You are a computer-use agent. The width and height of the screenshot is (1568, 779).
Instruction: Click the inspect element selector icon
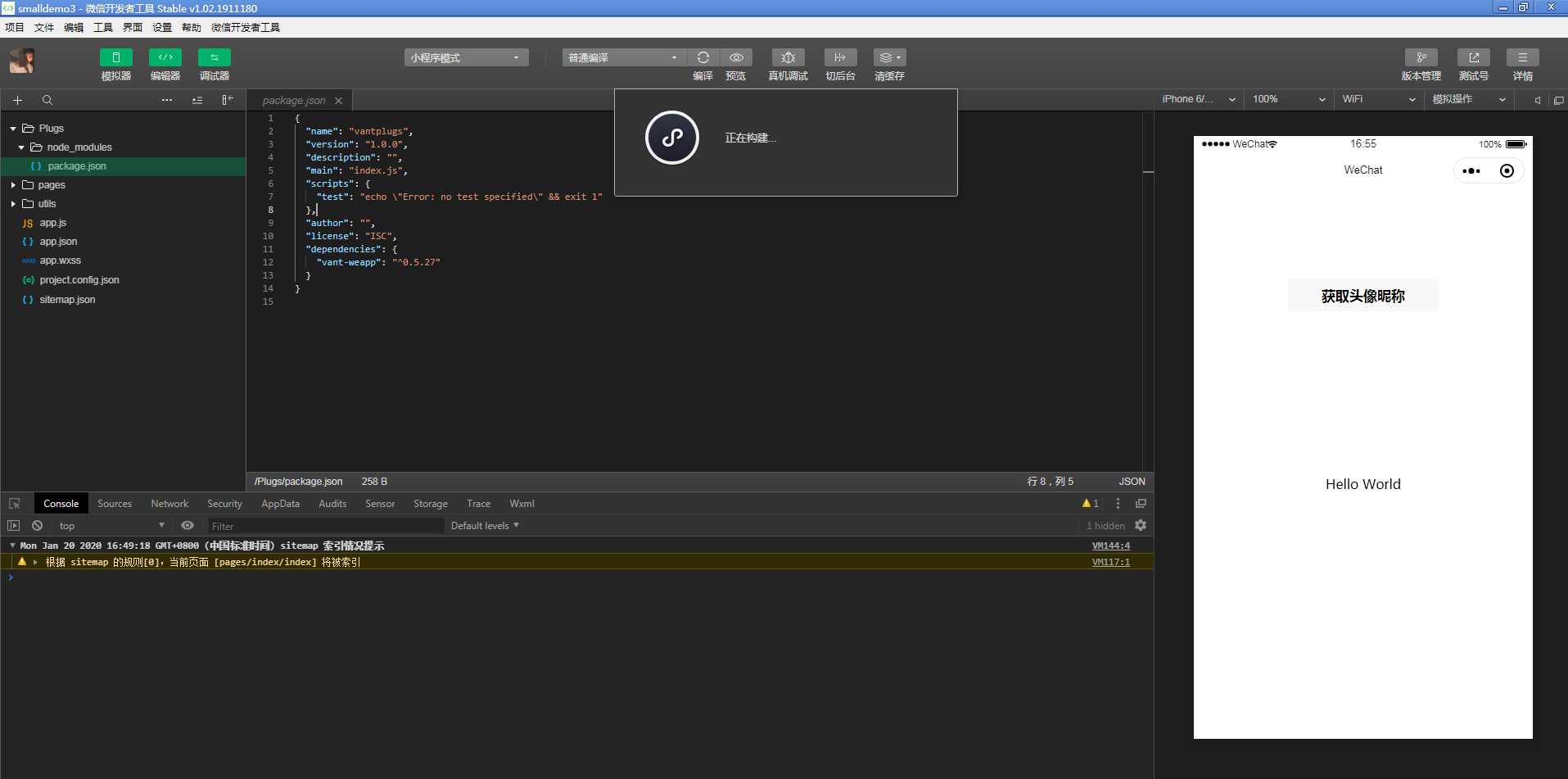15,504
